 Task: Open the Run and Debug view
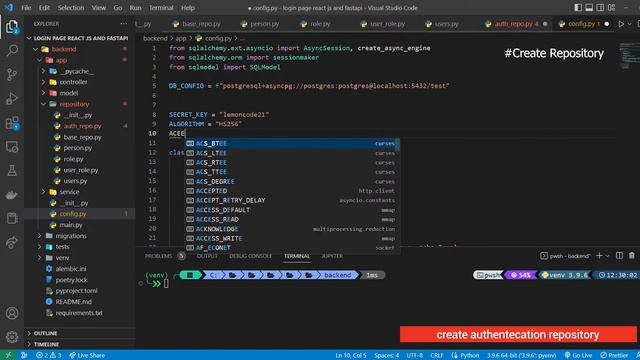pyautogui.click(x=12, y=98)
